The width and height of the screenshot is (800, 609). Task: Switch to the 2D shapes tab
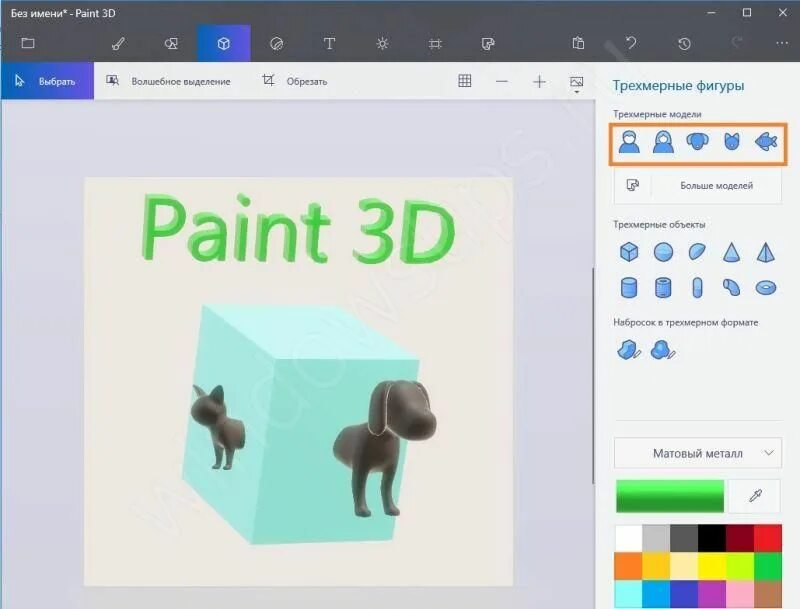coord(171,44)
